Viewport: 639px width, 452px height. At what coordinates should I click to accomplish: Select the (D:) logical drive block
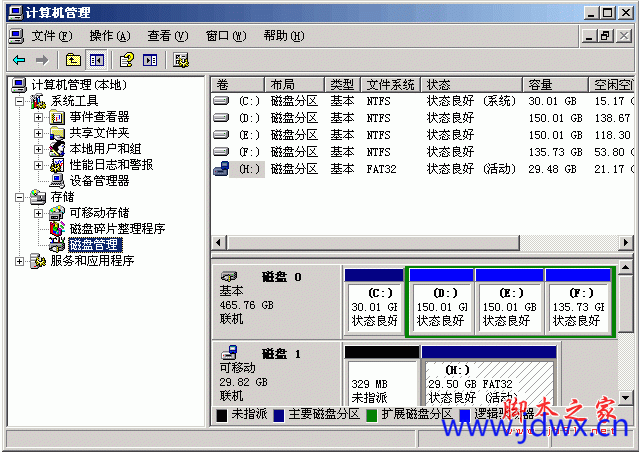442,302
